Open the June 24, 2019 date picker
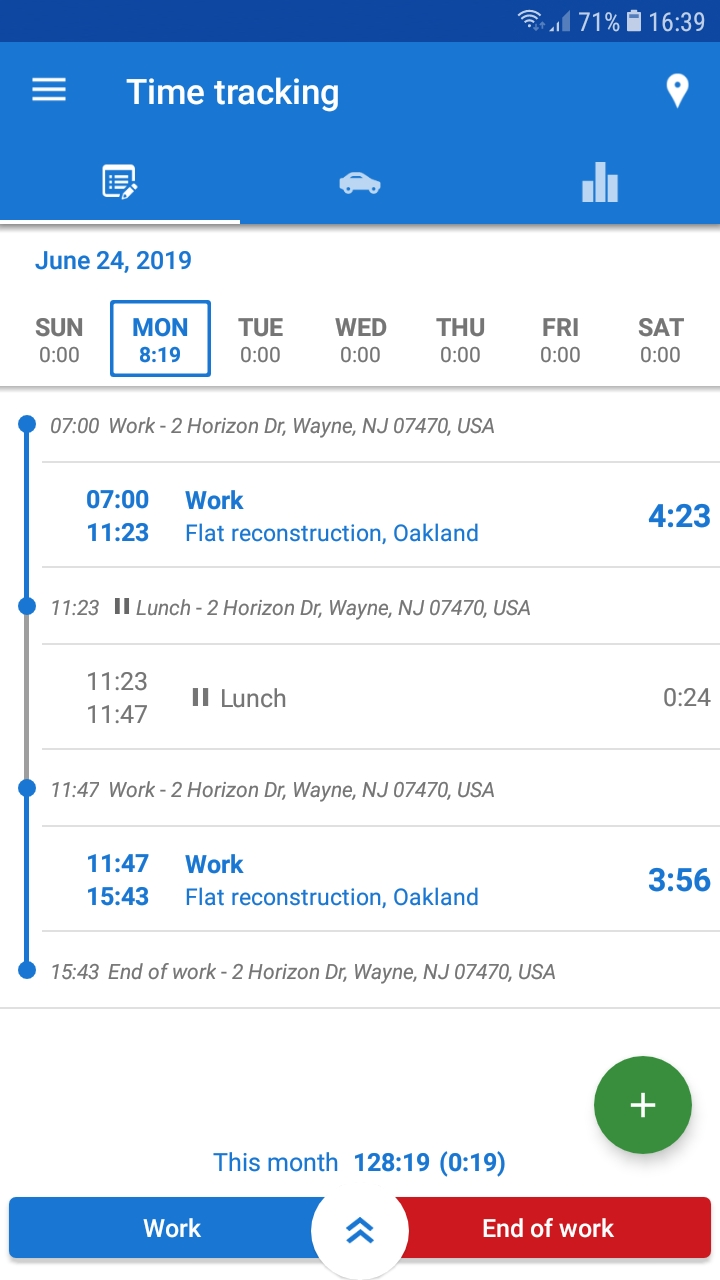 [113, 261]
